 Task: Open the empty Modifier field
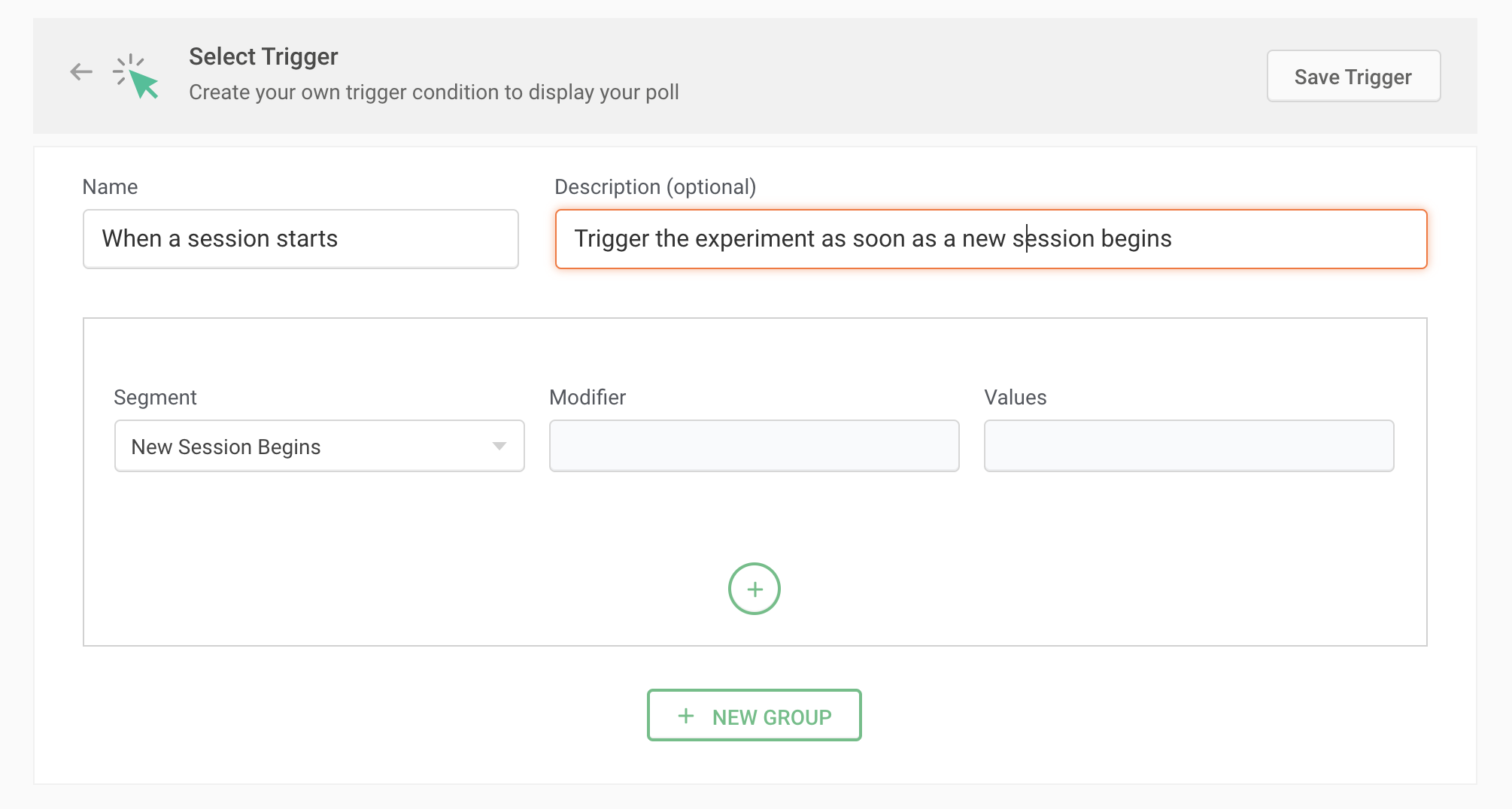tap(754, 447)
